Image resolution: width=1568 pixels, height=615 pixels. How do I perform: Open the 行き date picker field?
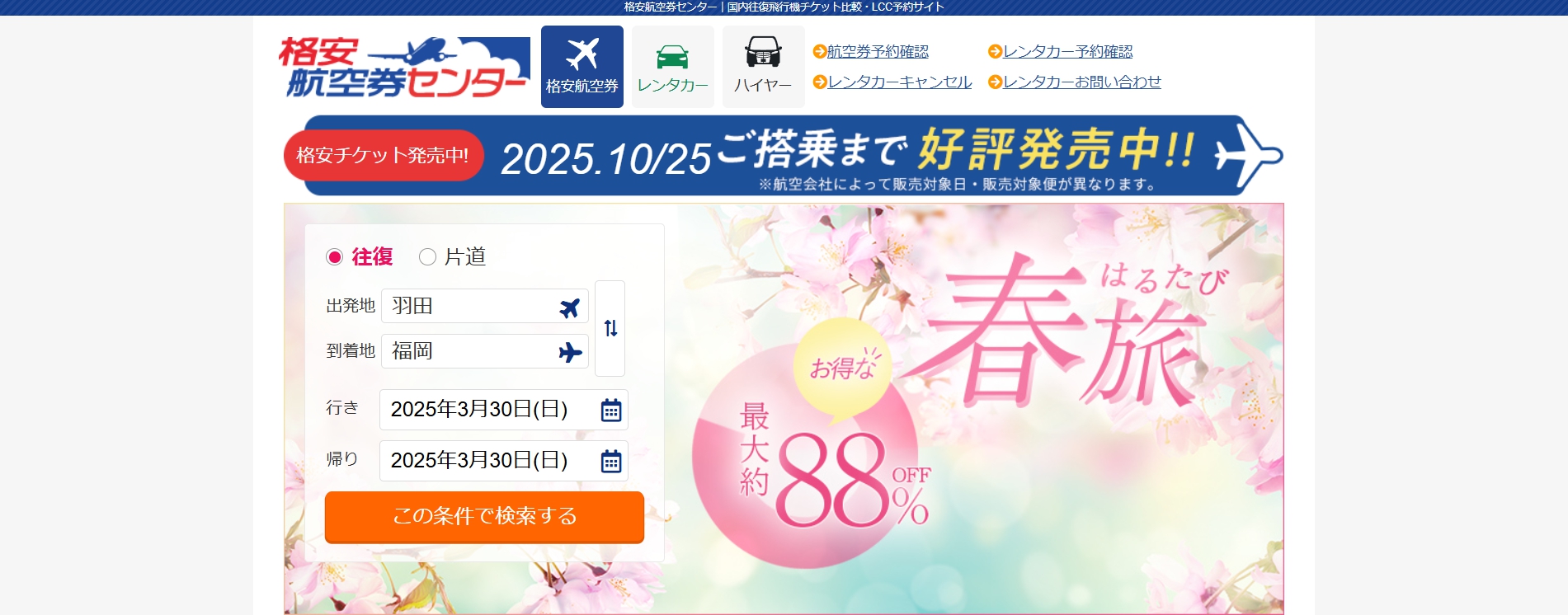tap(503, 410)
